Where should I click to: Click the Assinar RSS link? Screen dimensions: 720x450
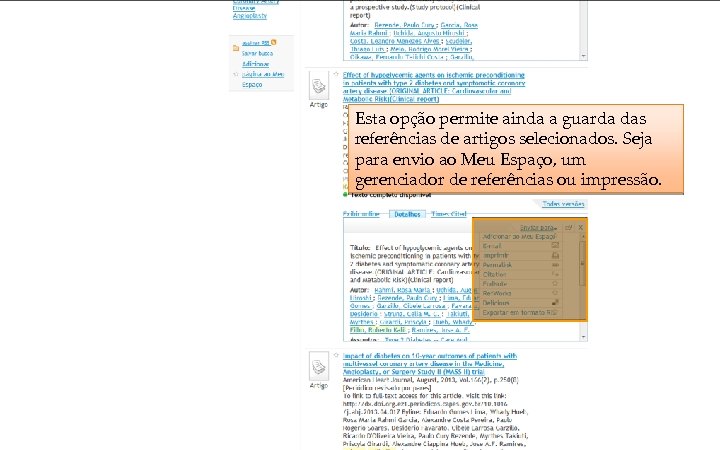click(255, 43)
